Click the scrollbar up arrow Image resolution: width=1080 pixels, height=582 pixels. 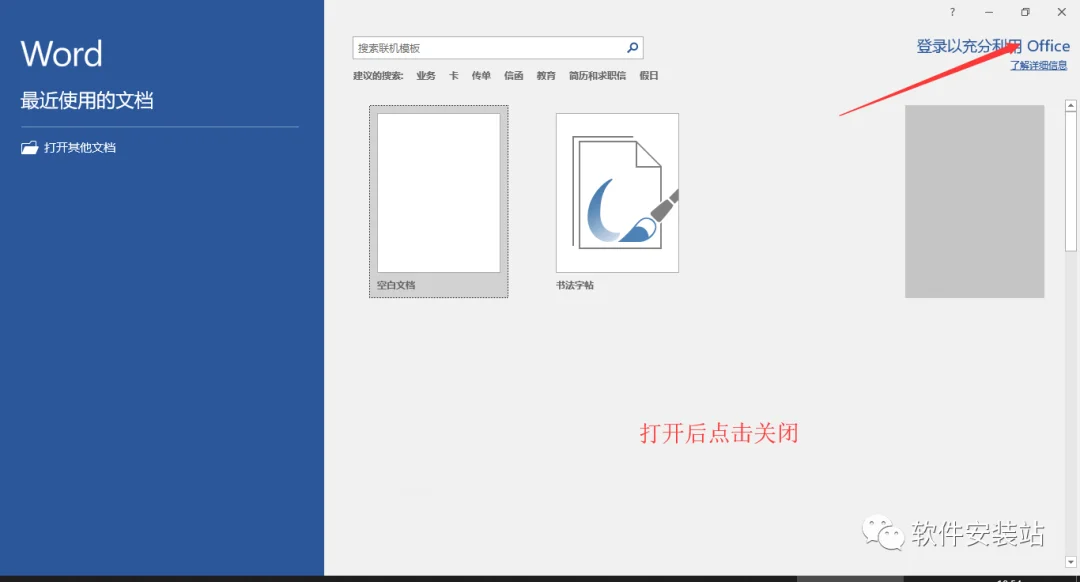click(x=1071, y=105)
